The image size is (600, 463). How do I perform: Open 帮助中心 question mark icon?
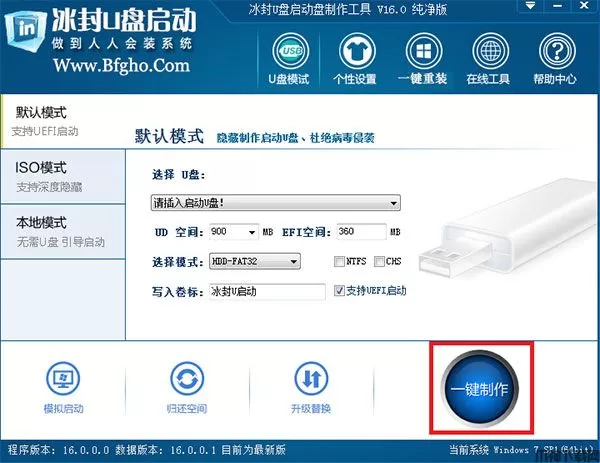[x=557, y=51]
